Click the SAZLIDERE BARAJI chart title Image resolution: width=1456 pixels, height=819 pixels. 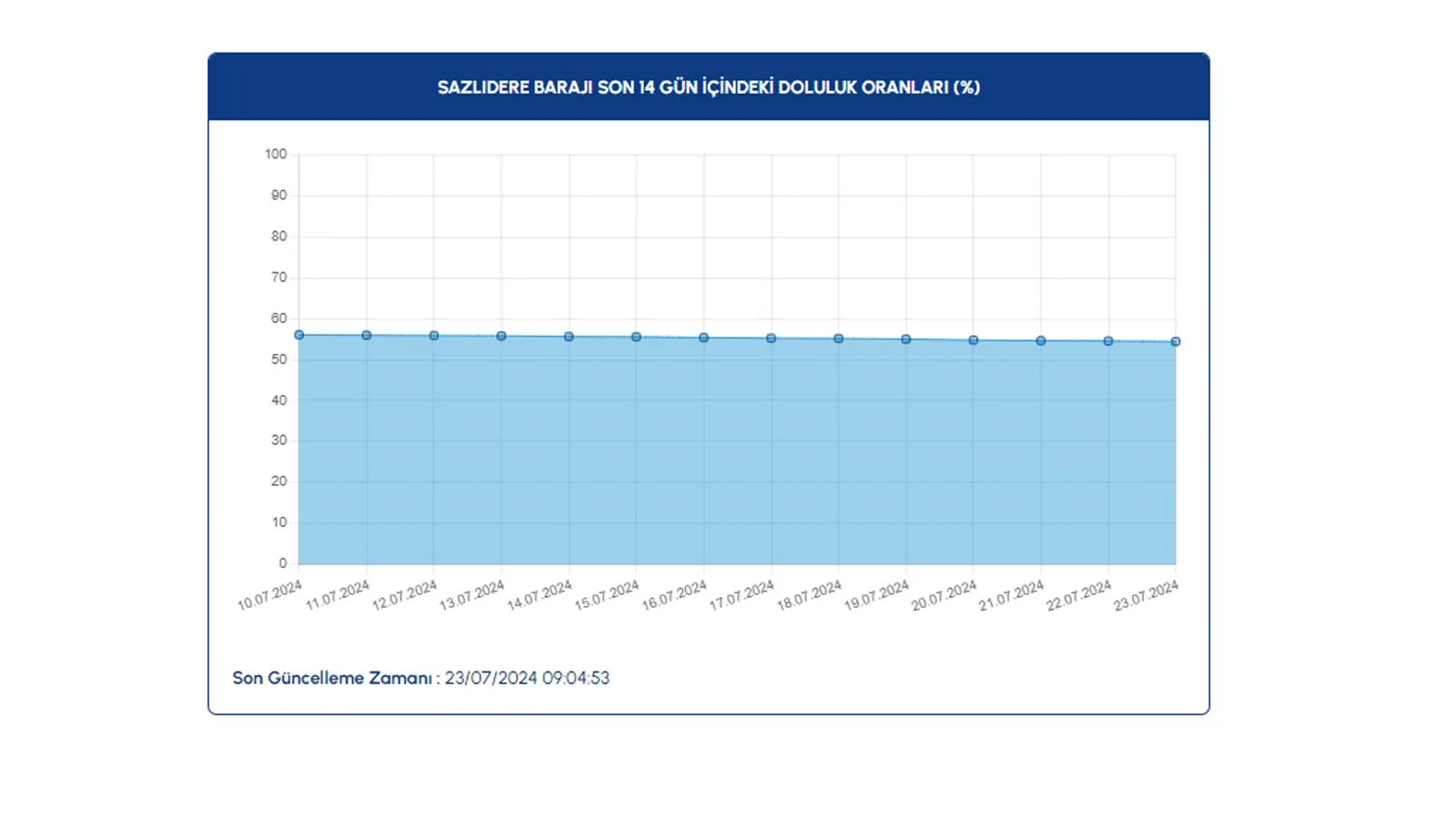[710, 88]
